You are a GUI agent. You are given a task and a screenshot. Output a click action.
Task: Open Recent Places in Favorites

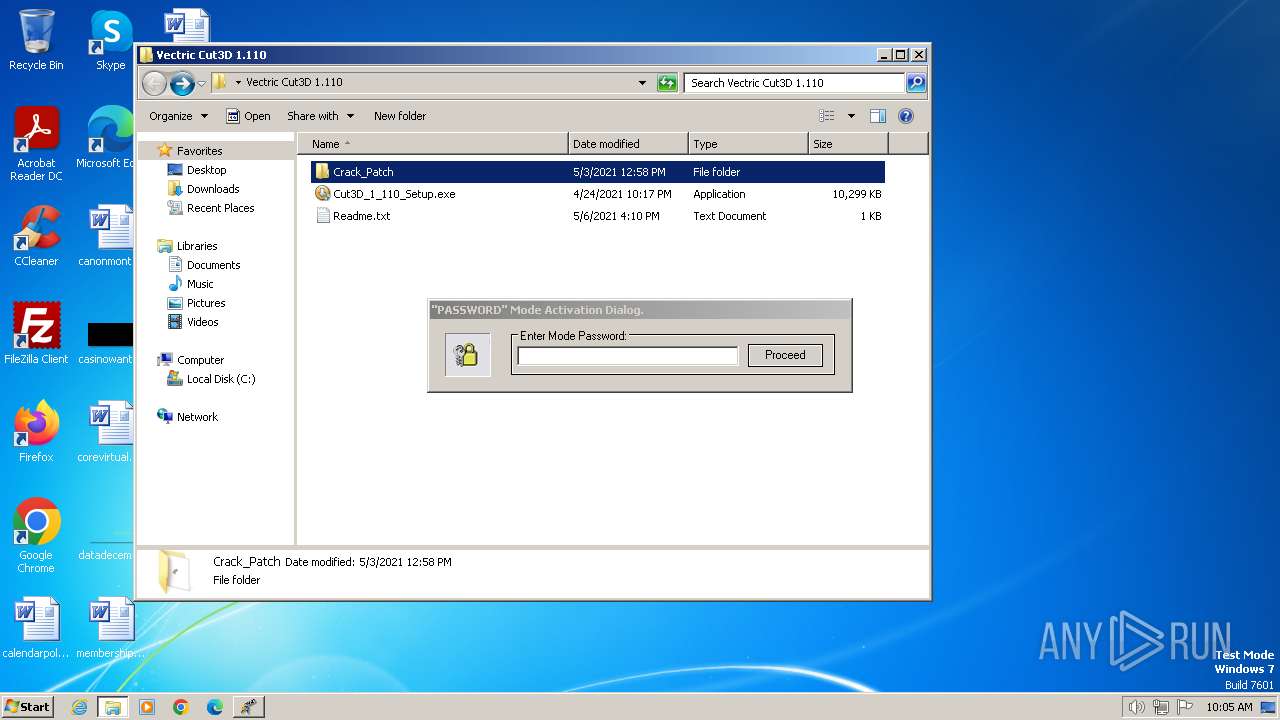[x=220, y=208]
